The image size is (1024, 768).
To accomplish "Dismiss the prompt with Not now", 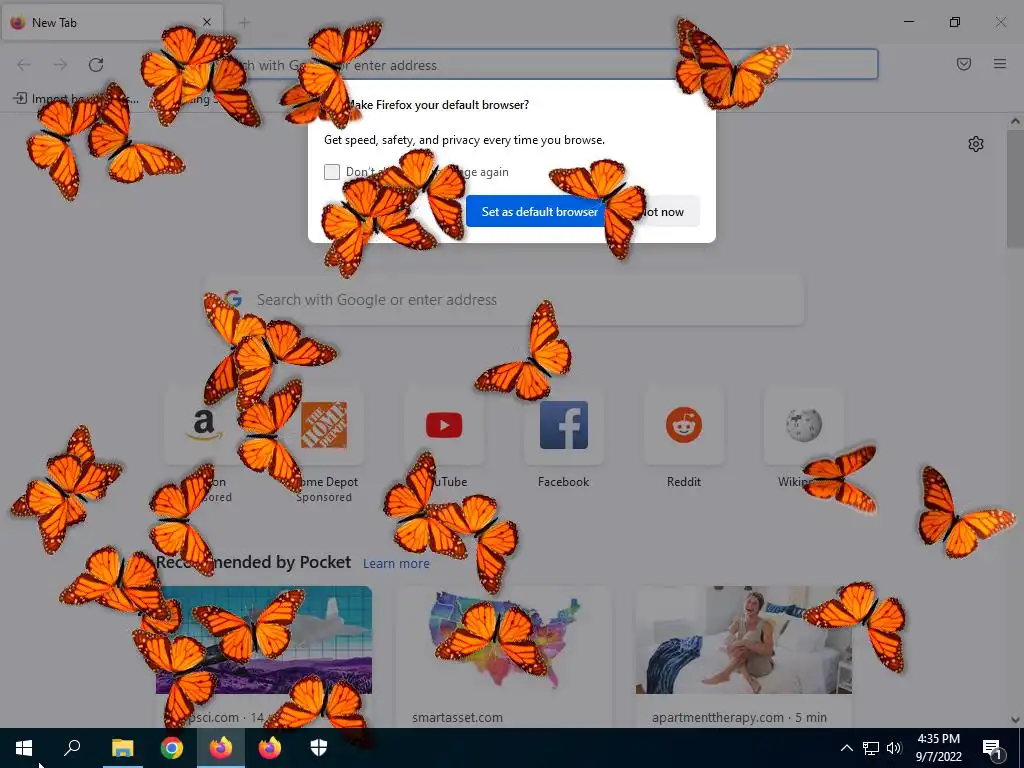I will [x=661, y=212].
